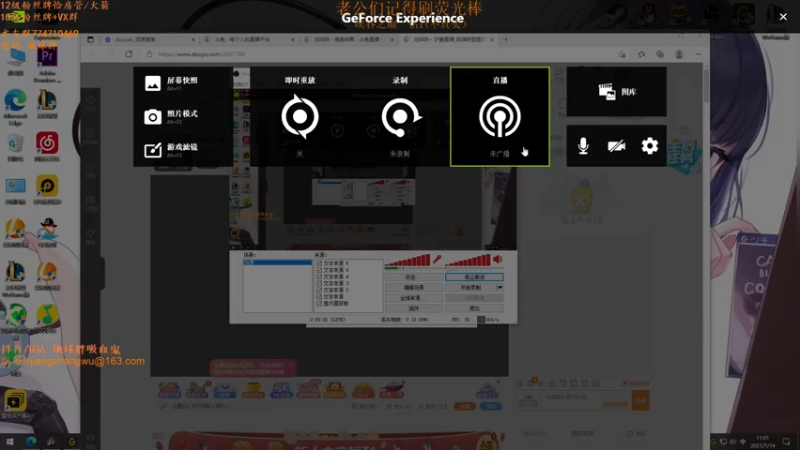This screenshot has width=800, height=450.
Task: Close the GeForce Experience overlay
Action: point(783,17)
